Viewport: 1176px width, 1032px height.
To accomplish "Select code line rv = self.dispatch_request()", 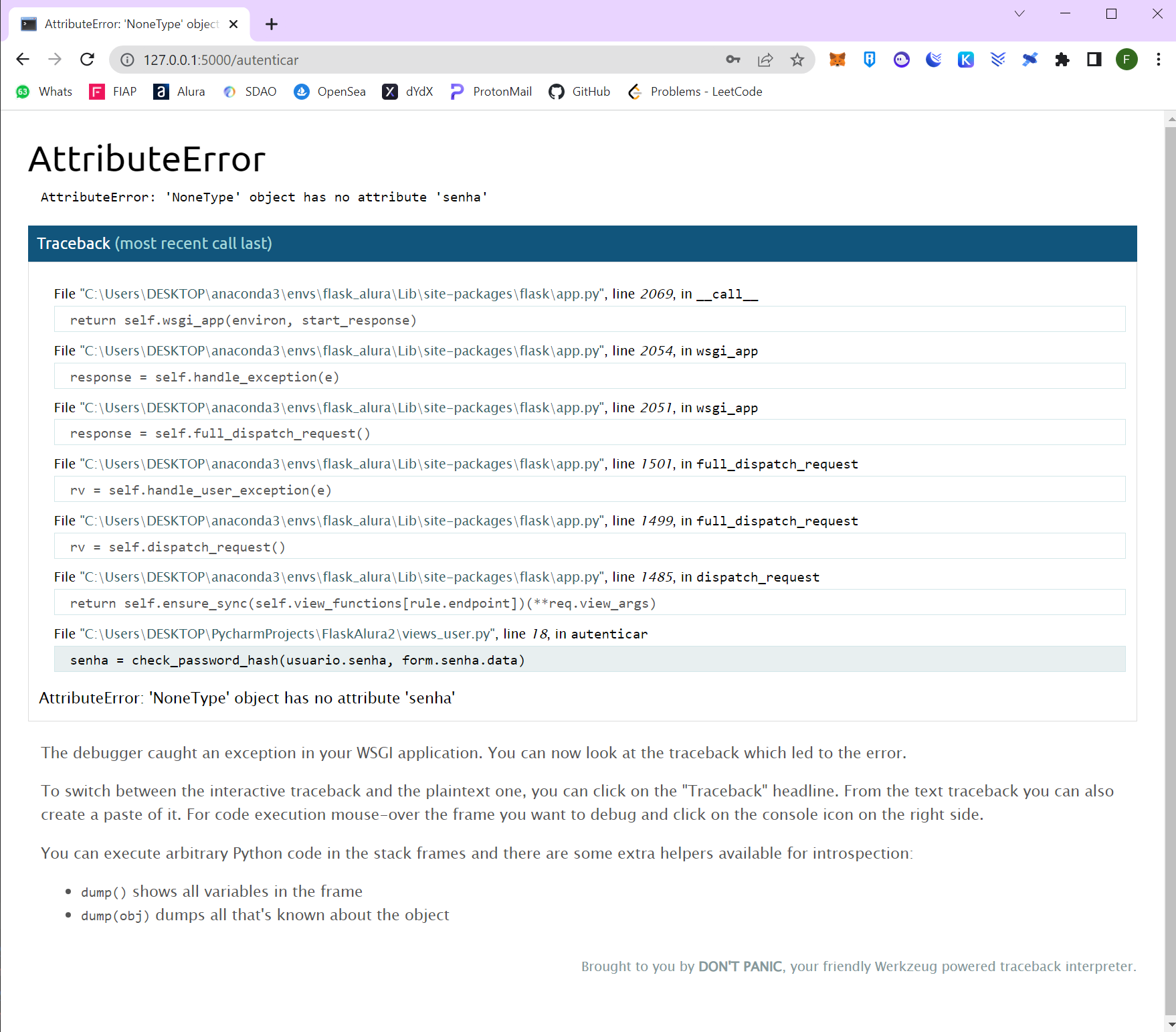I will click(589, 547).
